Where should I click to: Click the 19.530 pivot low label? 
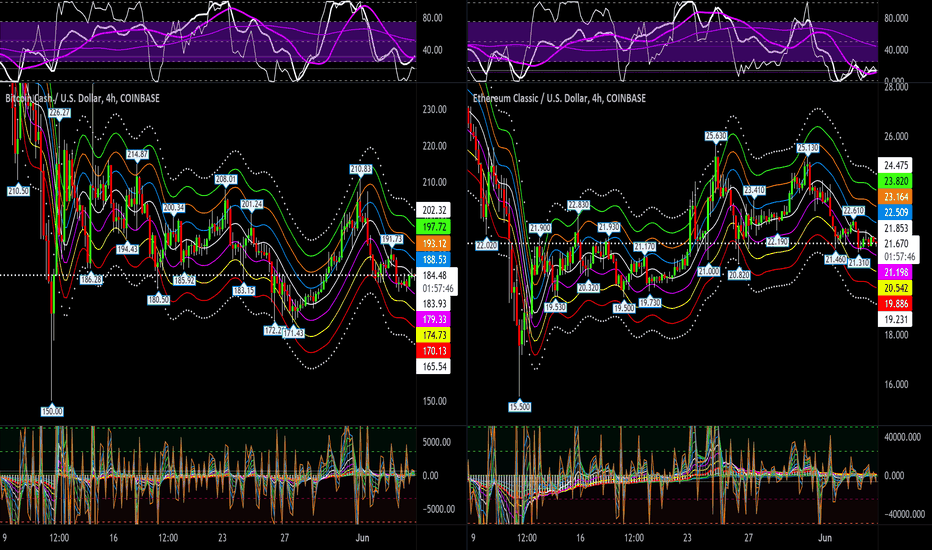(555, 307)
